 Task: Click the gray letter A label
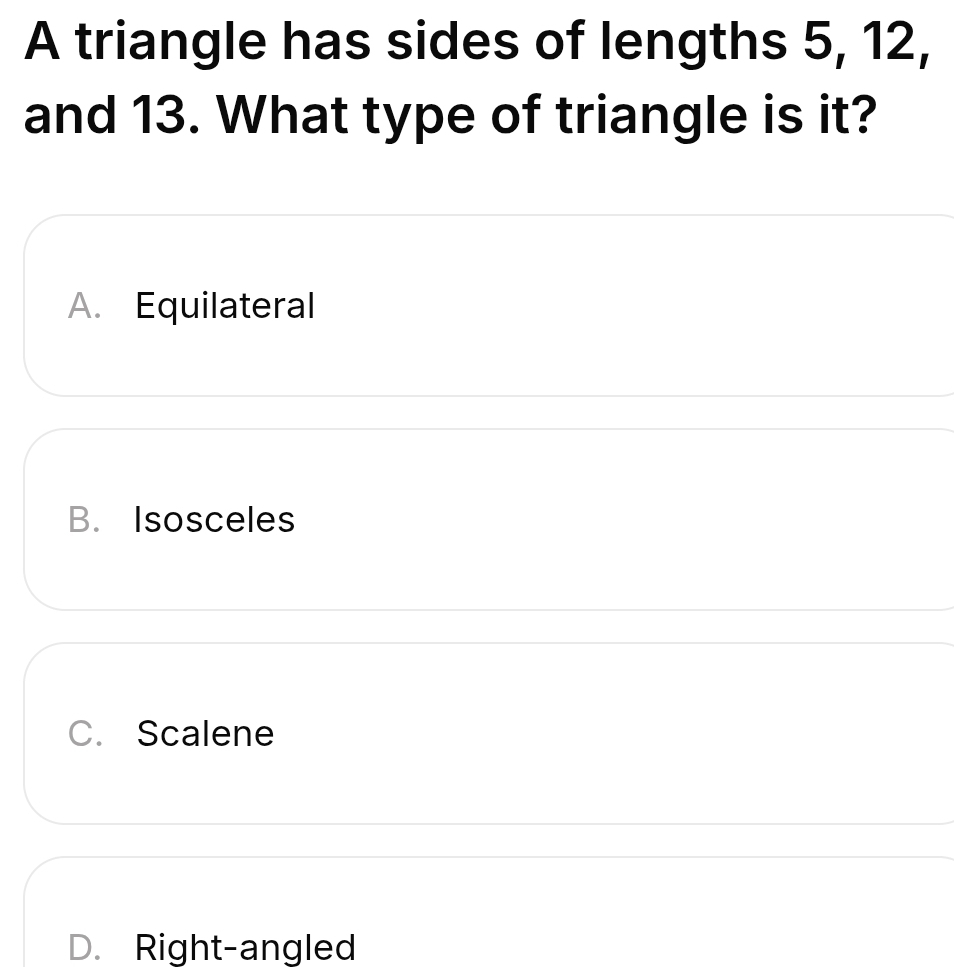[x=84, y=305]
